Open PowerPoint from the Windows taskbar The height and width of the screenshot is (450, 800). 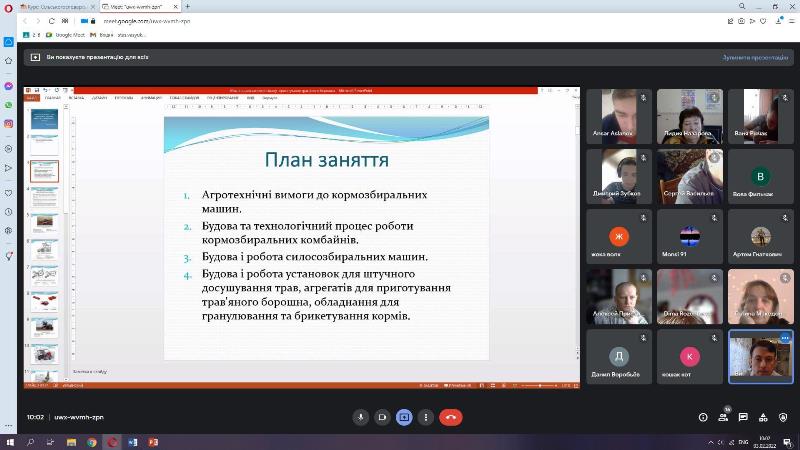(x=153, y=441)
